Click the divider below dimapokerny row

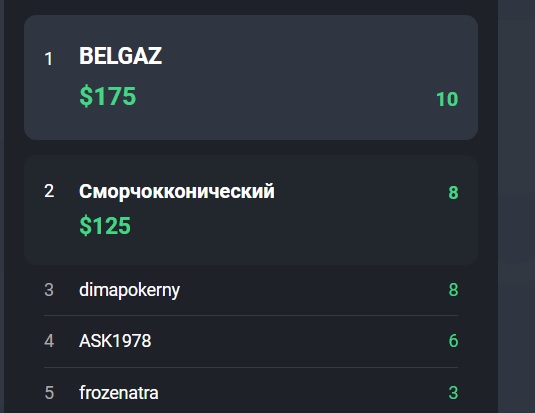pyautogui.click(x=251, y=316)
